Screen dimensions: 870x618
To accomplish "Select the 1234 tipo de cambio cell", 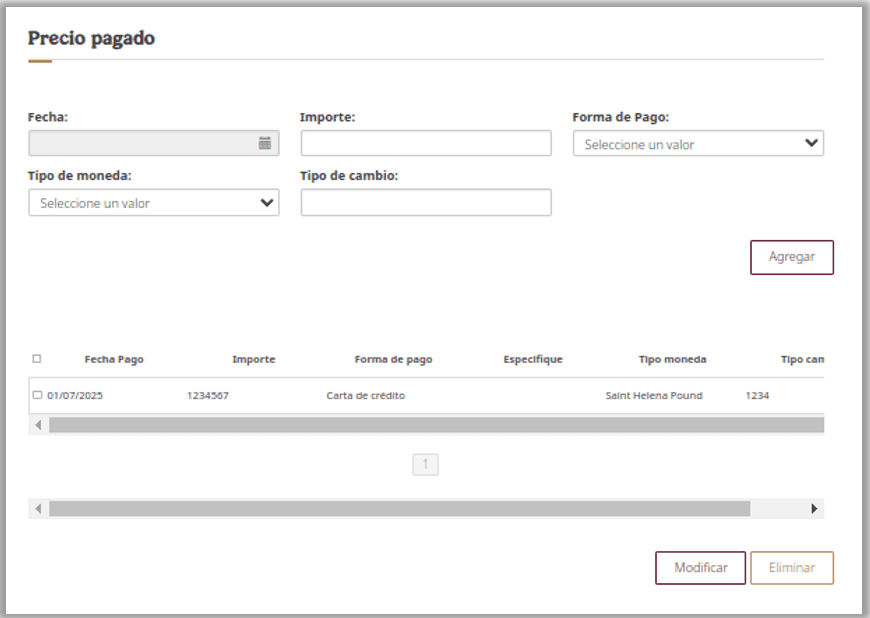I will pyautogui.click(x=757, y=396).
